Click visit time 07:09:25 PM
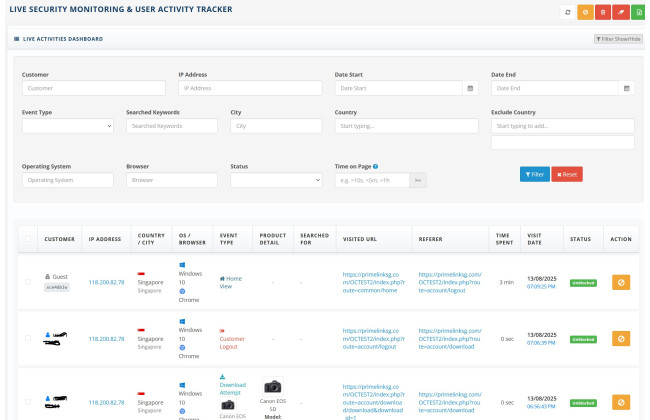The height and width of the screenshot is (420, 650). (541, 286)
